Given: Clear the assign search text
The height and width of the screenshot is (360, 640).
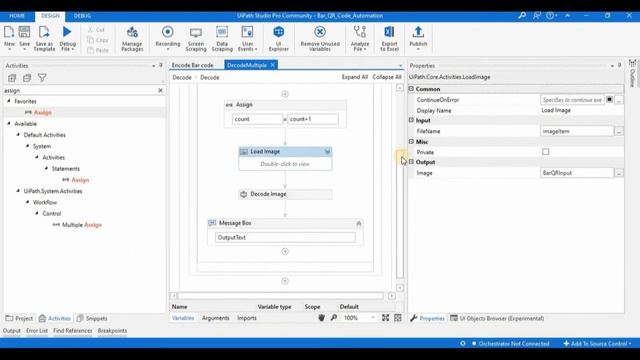Looking at the screenshot, I should click(x=160, y=91).
